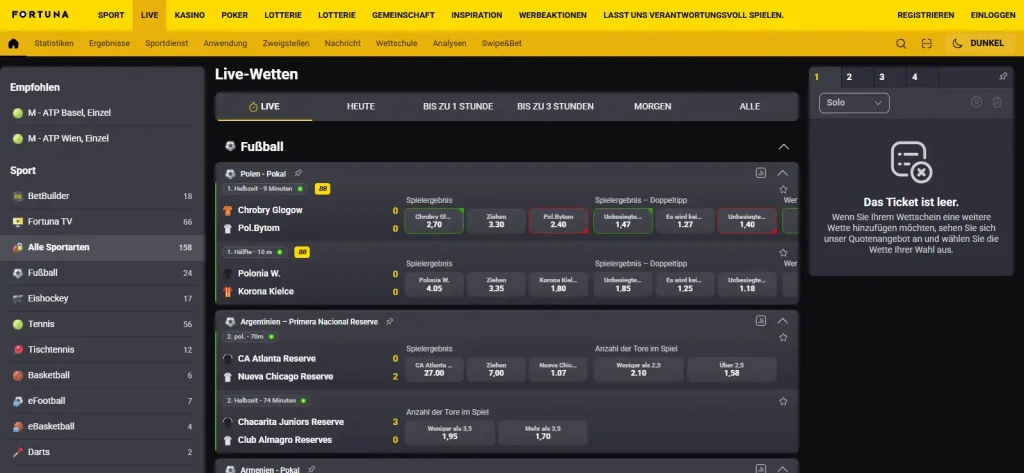Switch to the HEUTE tab
Image resolution: width=1024 pixels, height=473 pixels.
tap(360, 106)
